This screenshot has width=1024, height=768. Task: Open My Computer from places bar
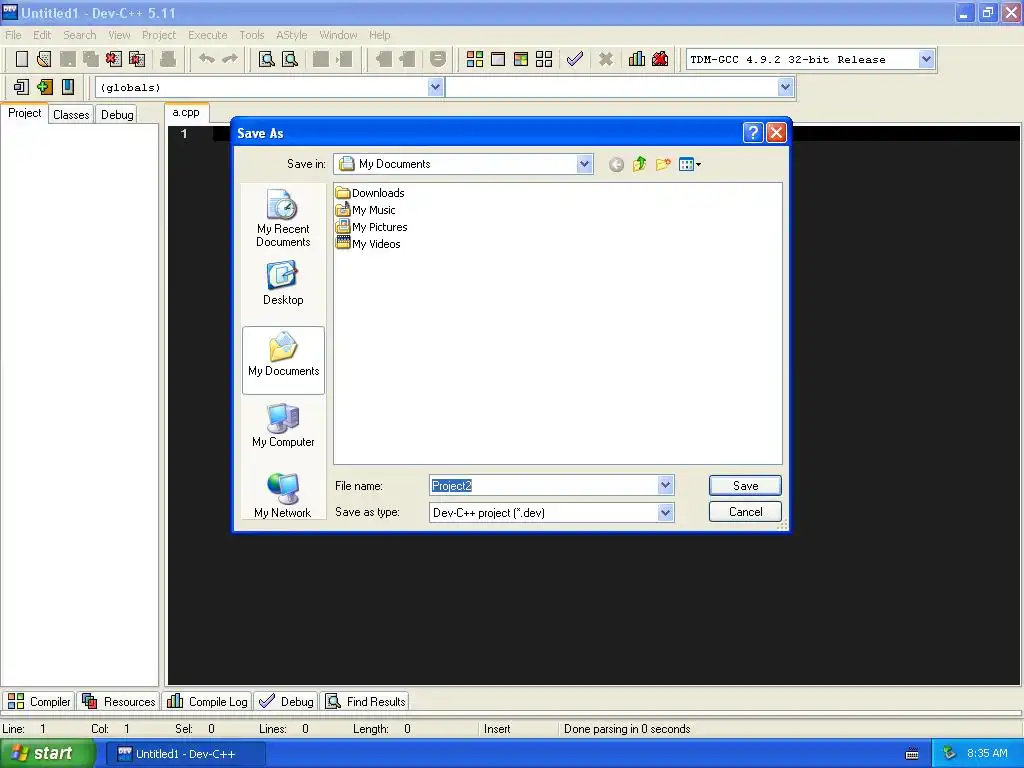point(283,426)
